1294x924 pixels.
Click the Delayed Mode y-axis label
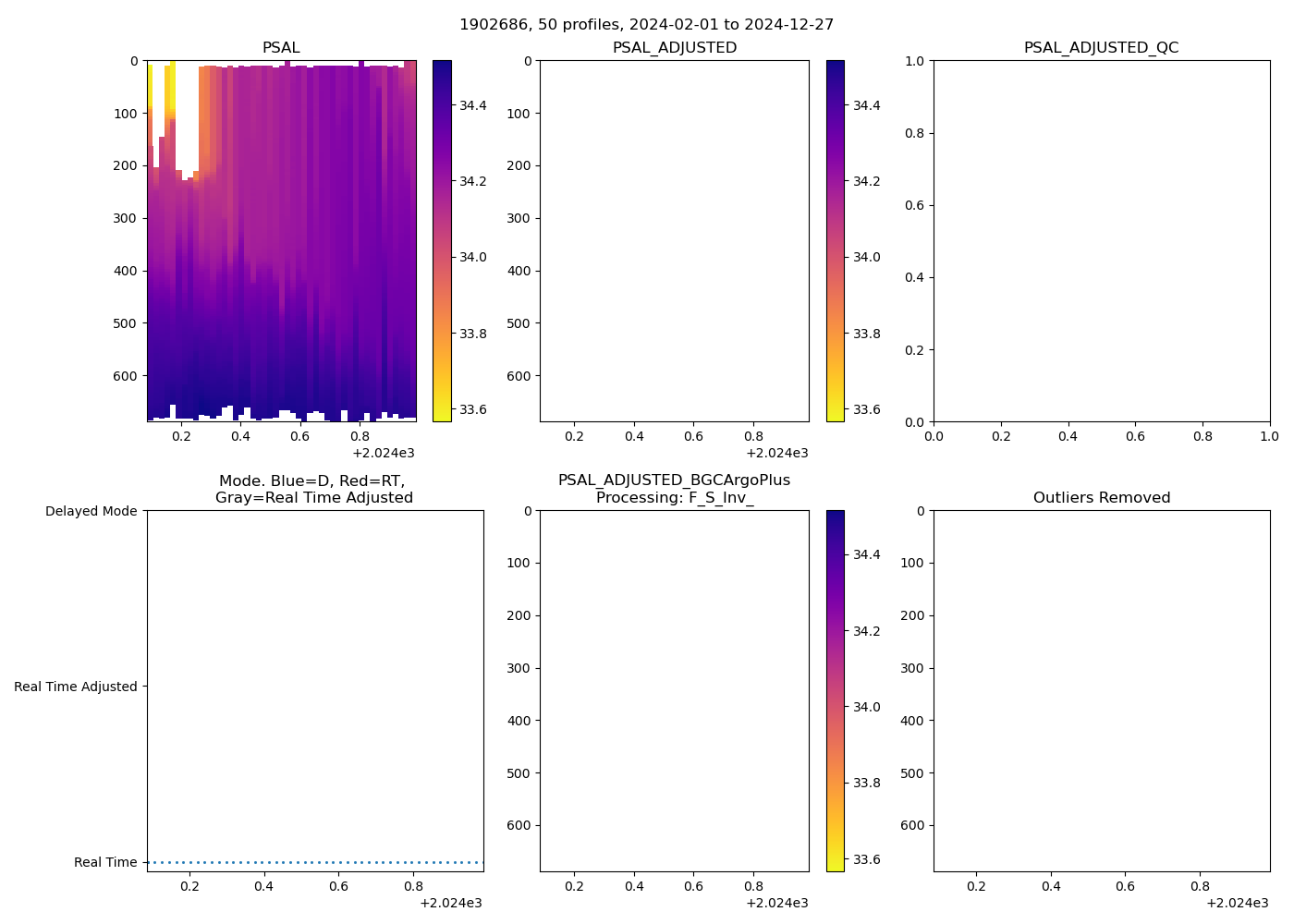pyautogui.click(x=91, y=511)
